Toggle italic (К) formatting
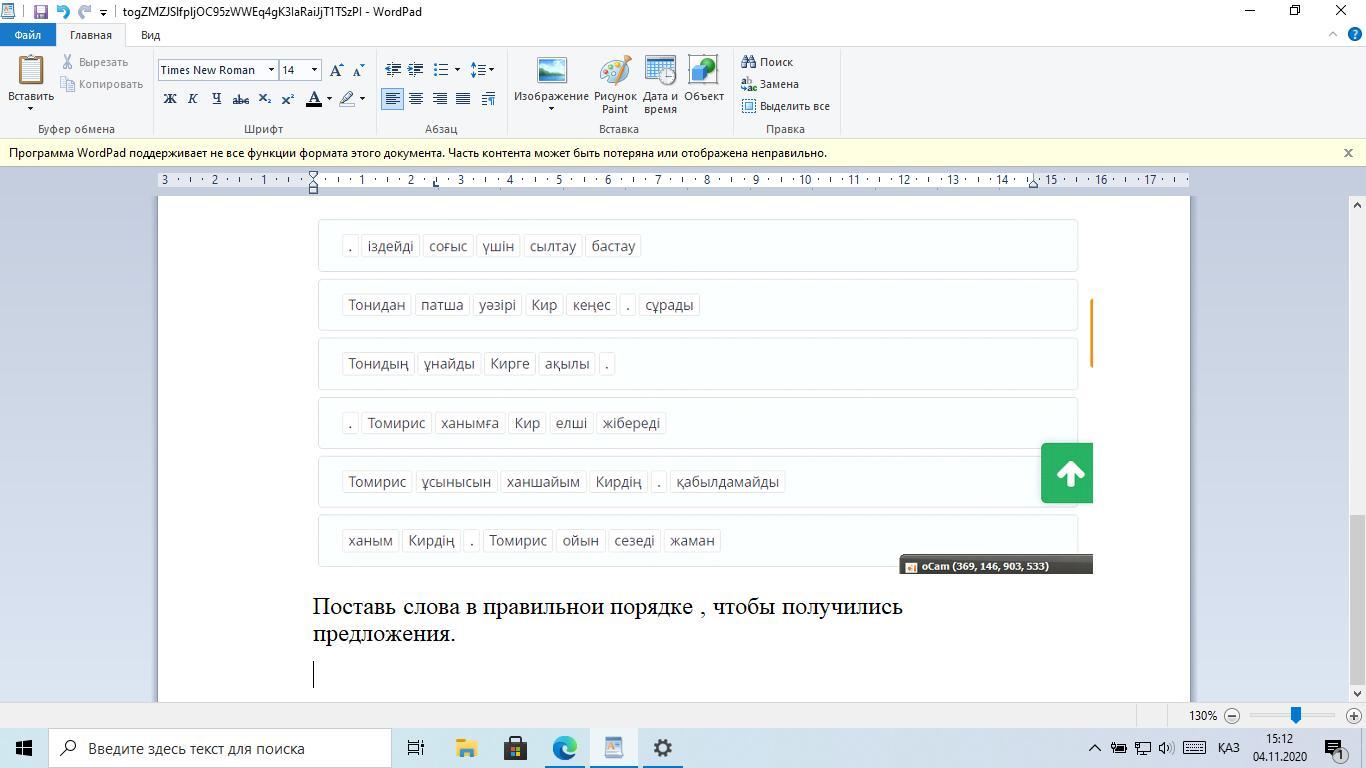 click(x=193, y=99)
